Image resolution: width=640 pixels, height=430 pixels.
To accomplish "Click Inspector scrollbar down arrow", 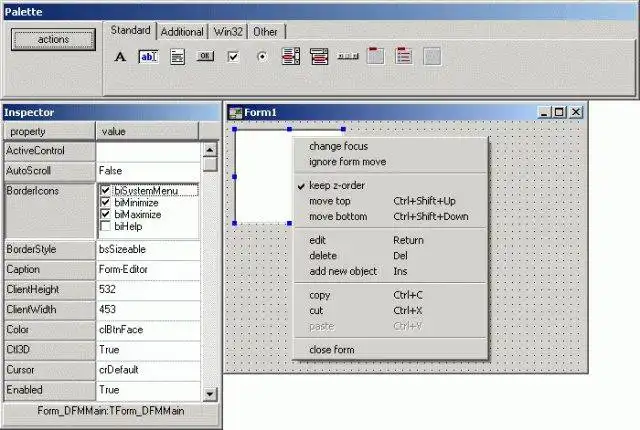I will [210, 394].
